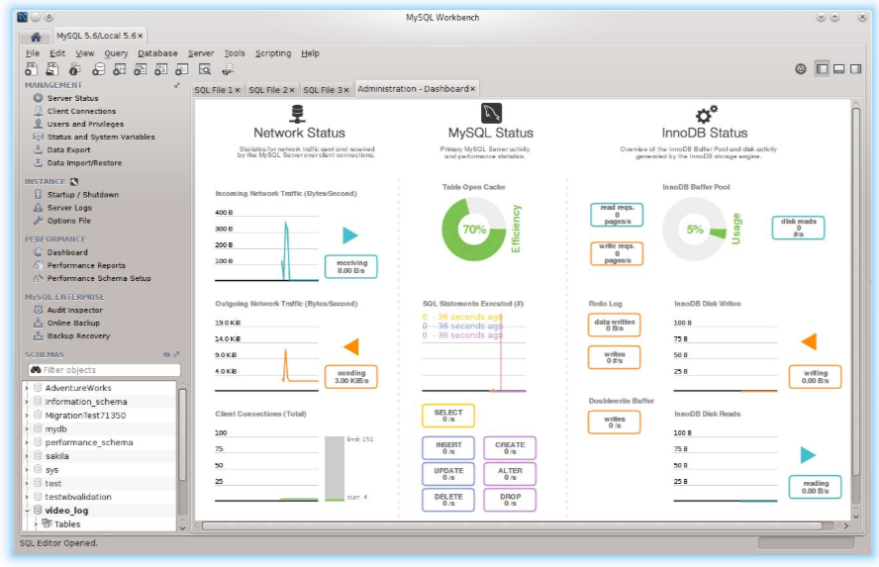Viewport: 879px width, 567px height.
Task: Open the Performance Dashboard item
Action: 67,252
